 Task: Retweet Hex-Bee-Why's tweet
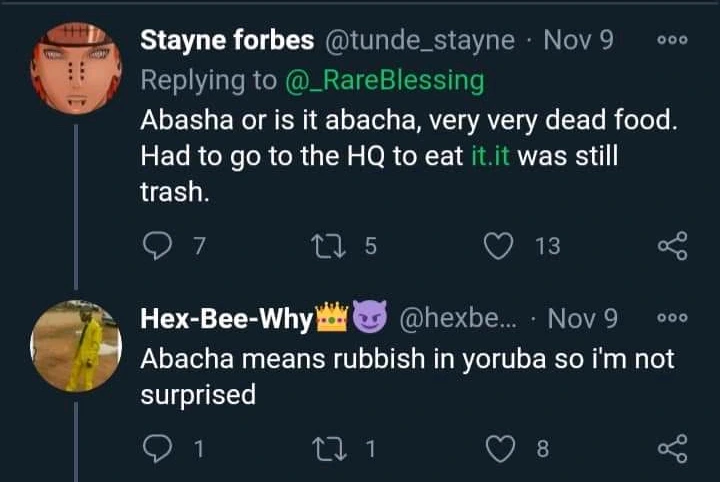[327, 450]
